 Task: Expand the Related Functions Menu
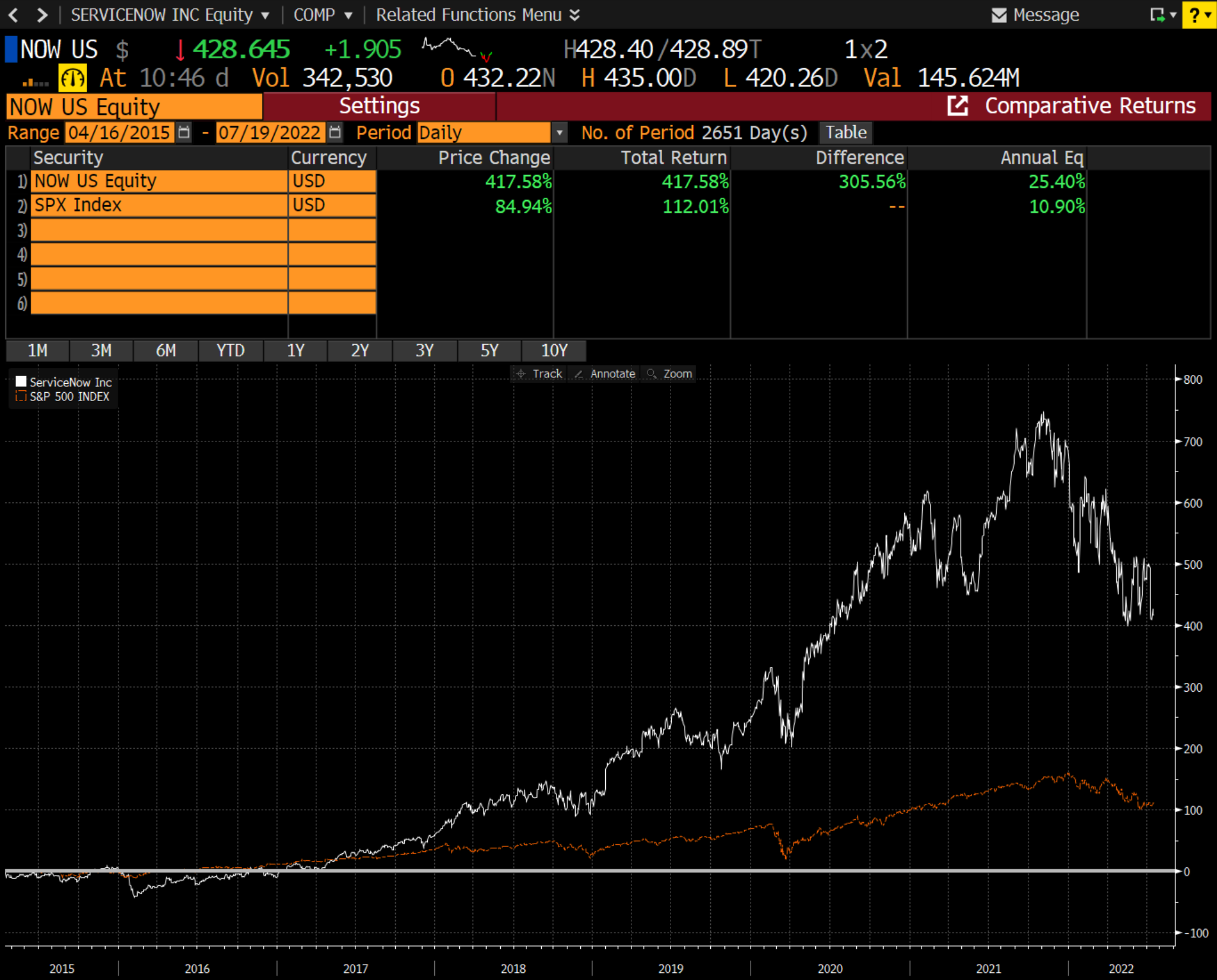478,15
